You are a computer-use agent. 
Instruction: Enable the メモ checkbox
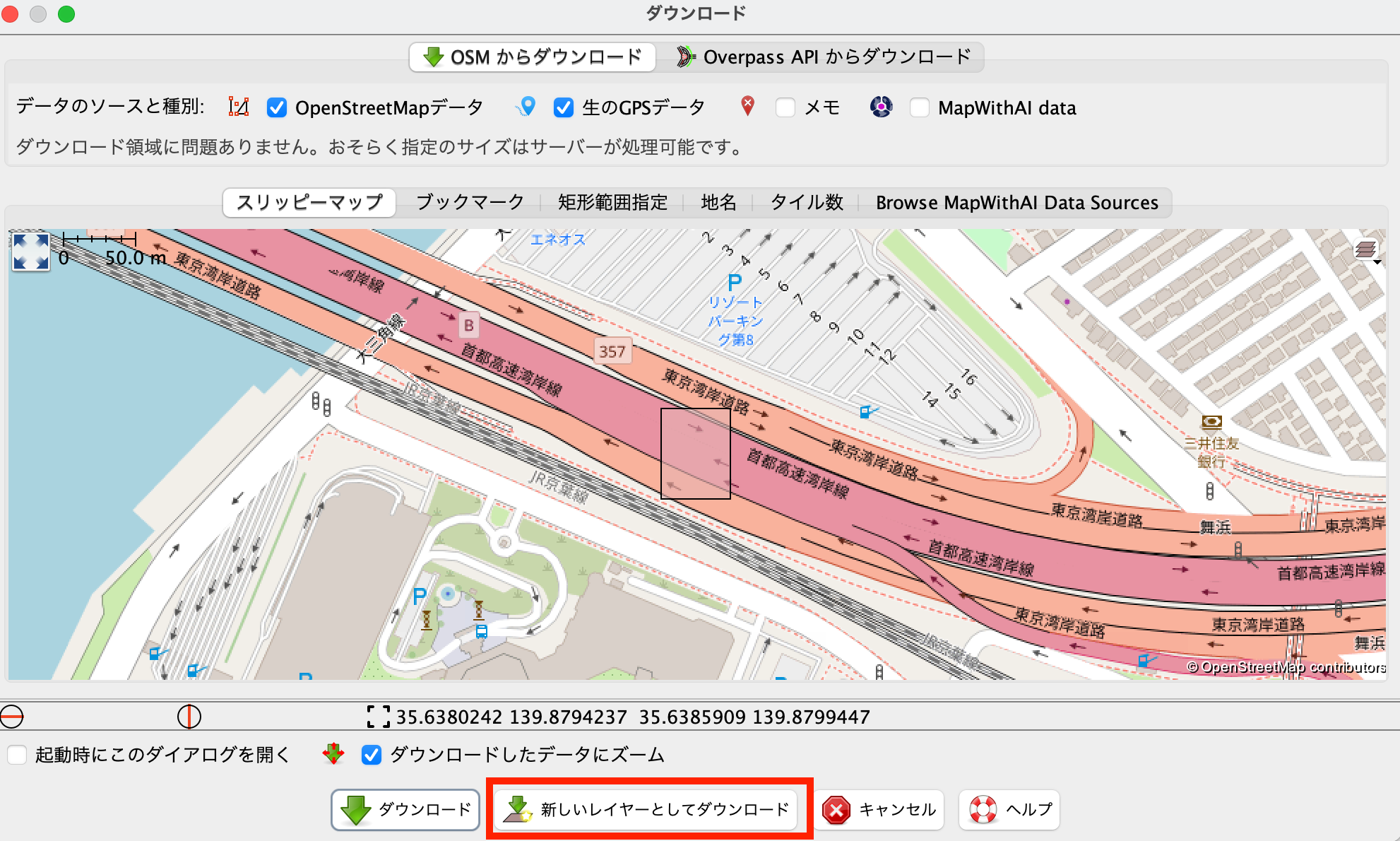coord(786,107)
